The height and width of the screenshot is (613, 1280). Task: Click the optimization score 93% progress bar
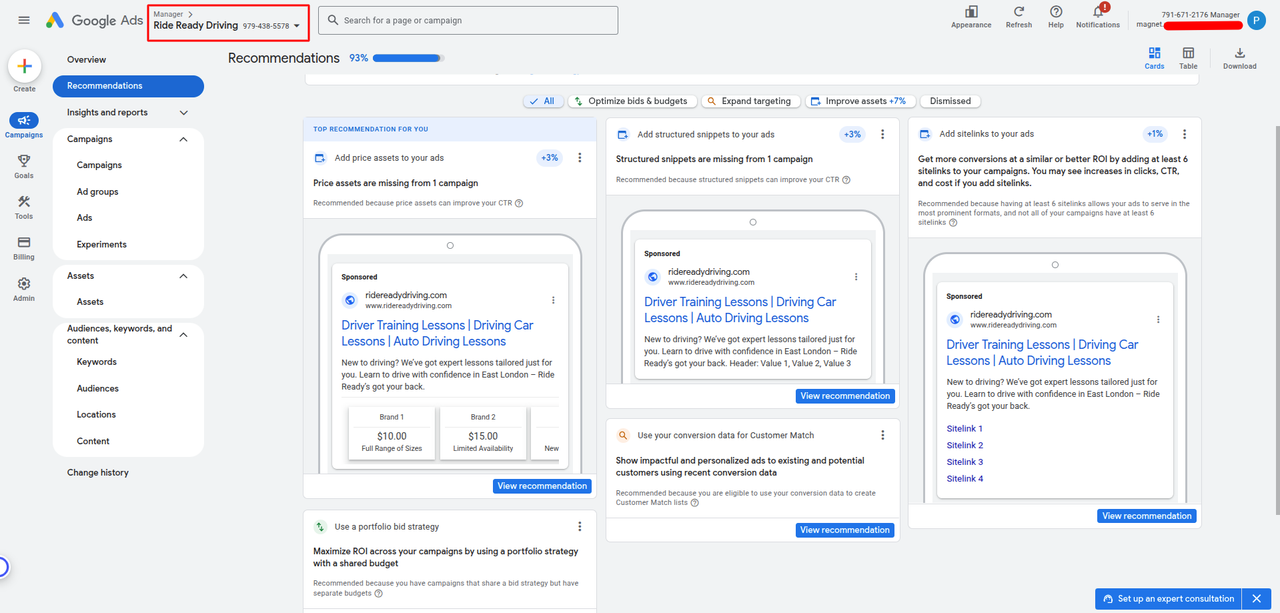(409, 59)
